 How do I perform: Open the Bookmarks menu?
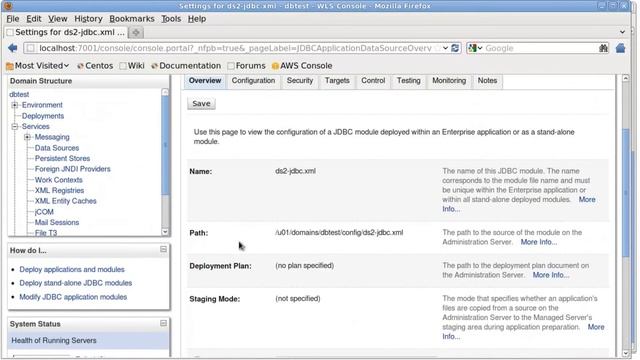[x=132, y=19]
